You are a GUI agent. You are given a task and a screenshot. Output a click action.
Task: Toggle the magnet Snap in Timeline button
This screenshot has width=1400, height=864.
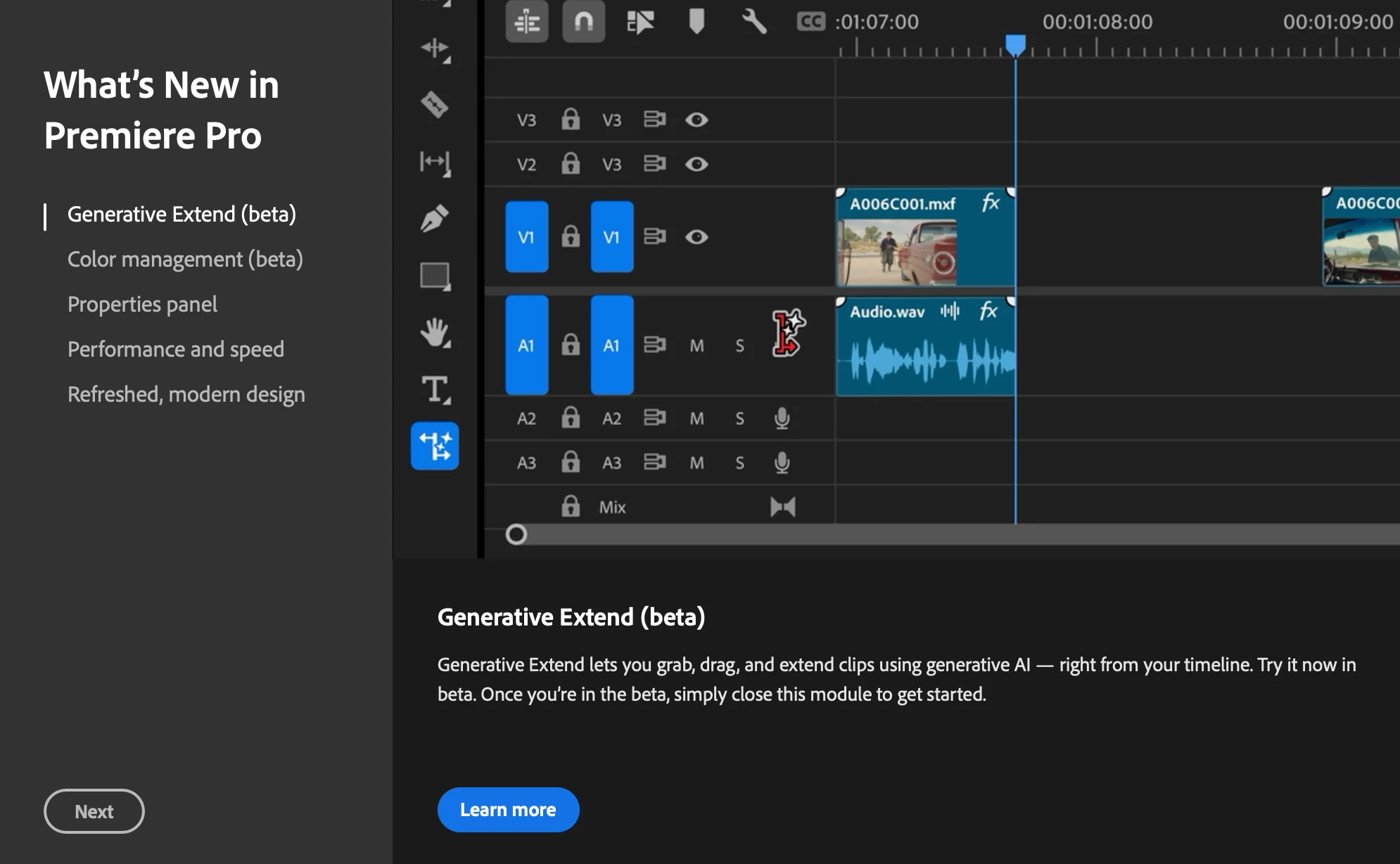coord(583,22)
